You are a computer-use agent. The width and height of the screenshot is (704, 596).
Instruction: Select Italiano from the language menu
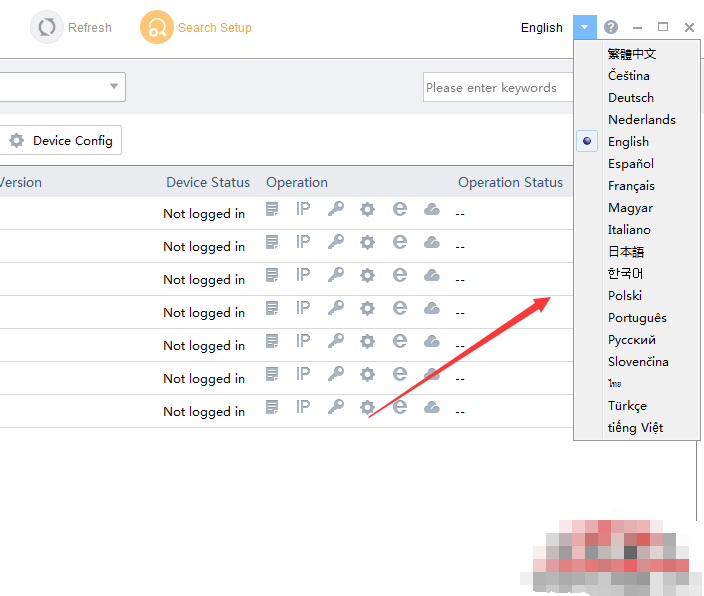(629, 230)
